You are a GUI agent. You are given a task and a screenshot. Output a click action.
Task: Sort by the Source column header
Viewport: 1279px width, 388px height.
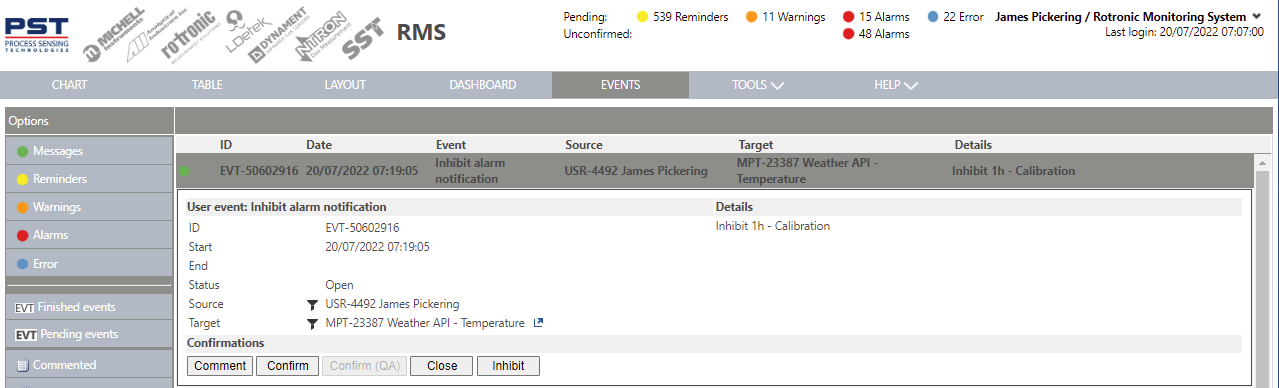tap(584, 145)
